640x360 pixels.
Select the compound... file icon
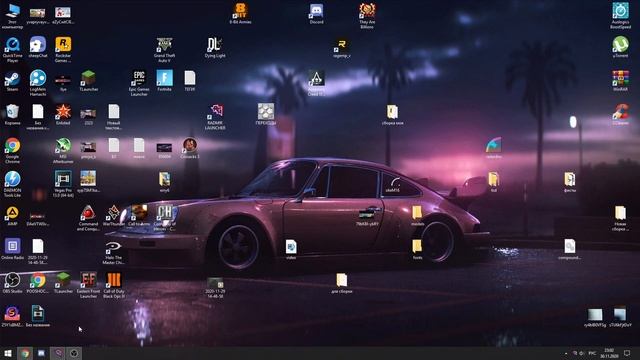coord(569,249)
